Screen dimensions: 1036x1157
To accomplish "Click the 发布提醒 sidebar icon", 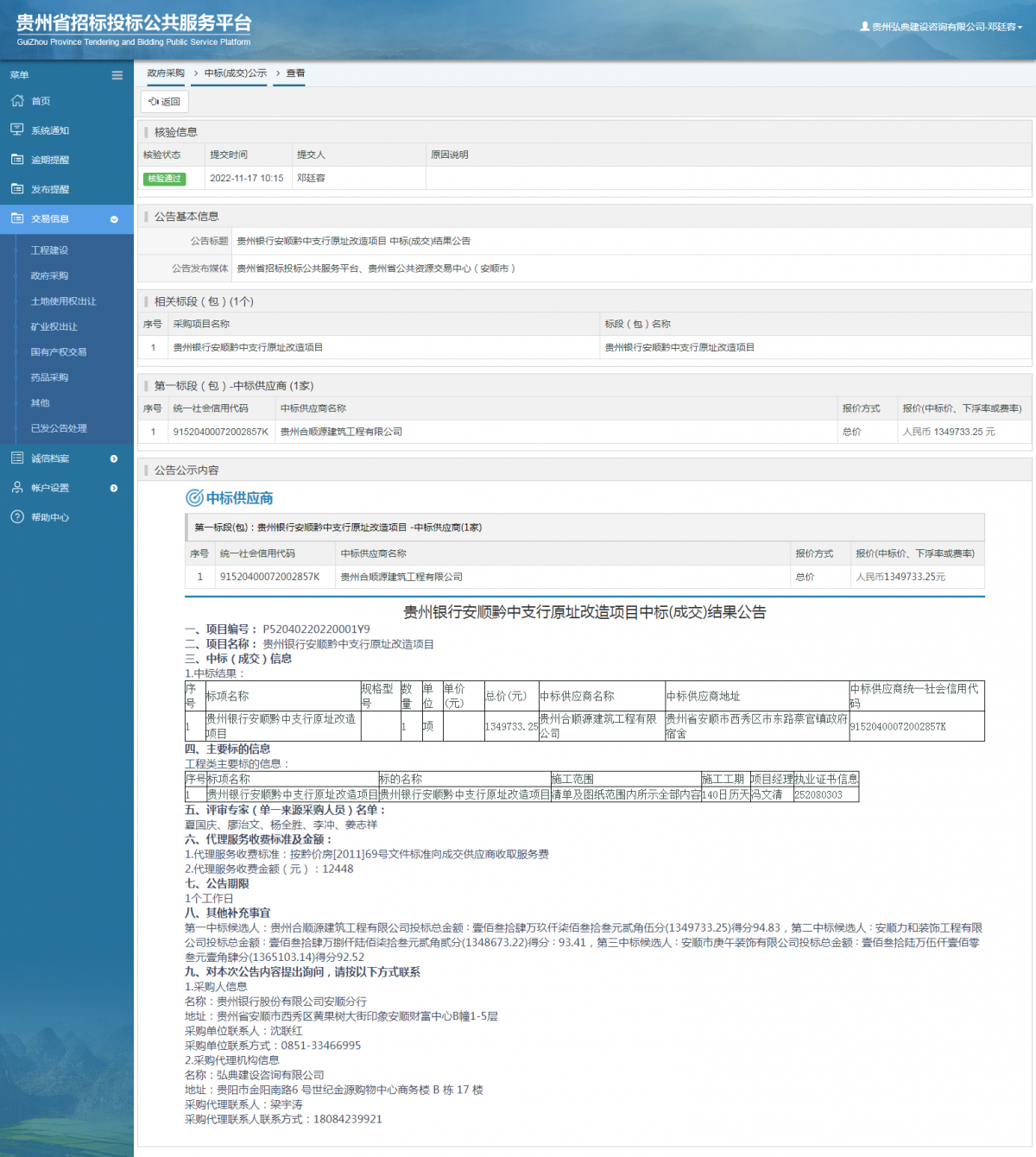I will click(17, 188).
